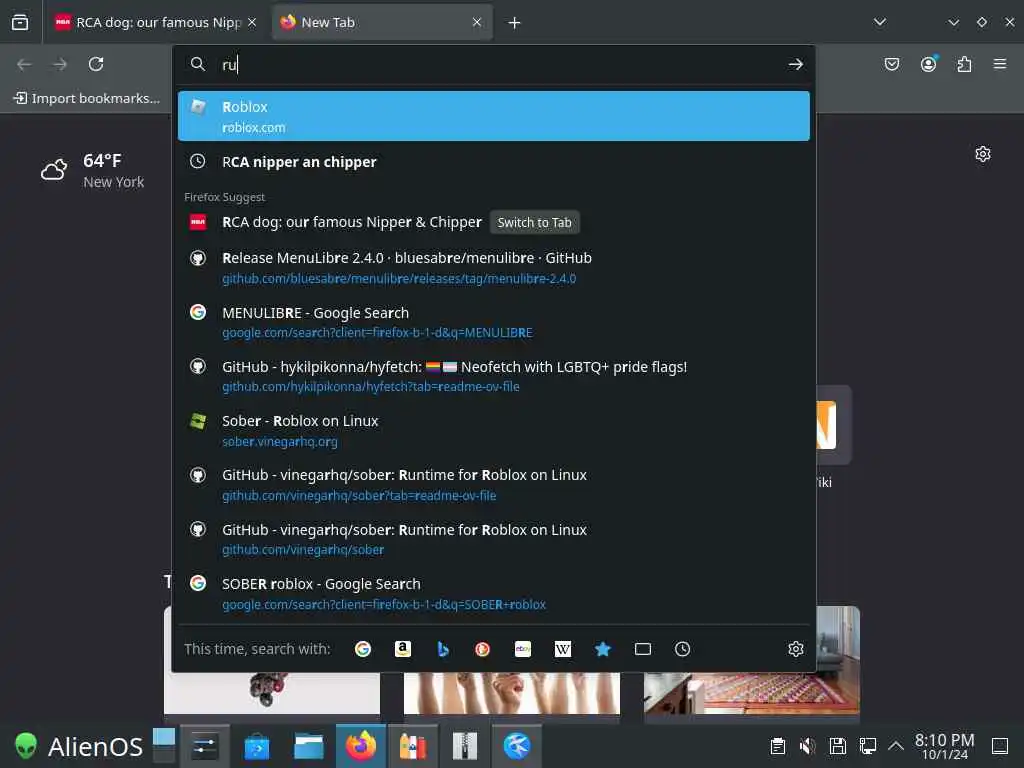Open the archive manager taskbar icon
This screenshot has height=768, width=1024.
pyautogui.click(x=464, y=746)
